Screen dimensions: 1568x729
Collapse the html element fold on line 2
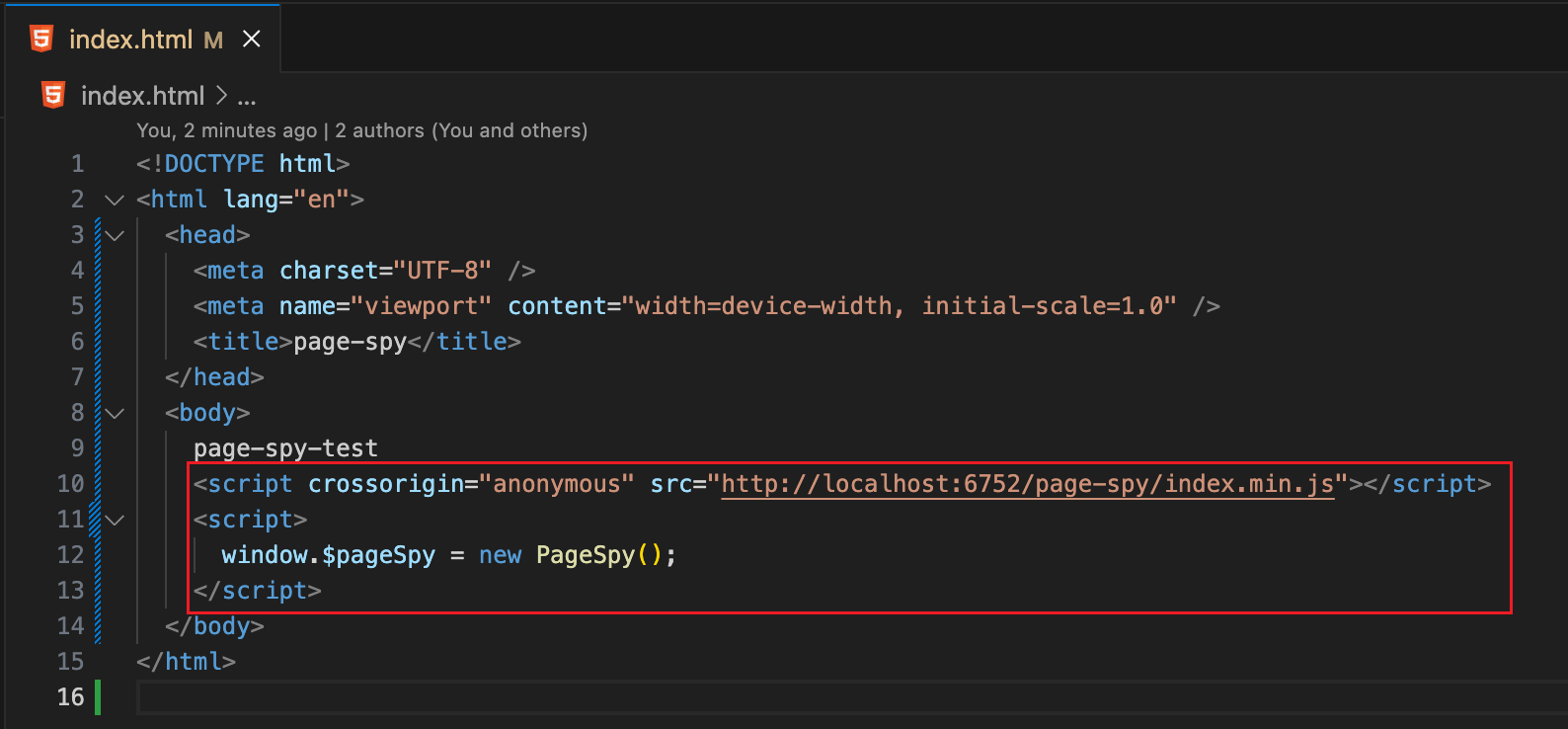tap(115, 200)
